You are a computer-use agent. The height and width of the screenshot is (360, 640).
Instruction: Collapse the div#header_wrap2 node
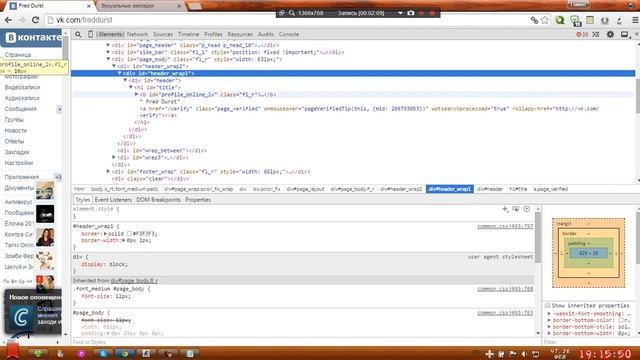coord(114,66)
